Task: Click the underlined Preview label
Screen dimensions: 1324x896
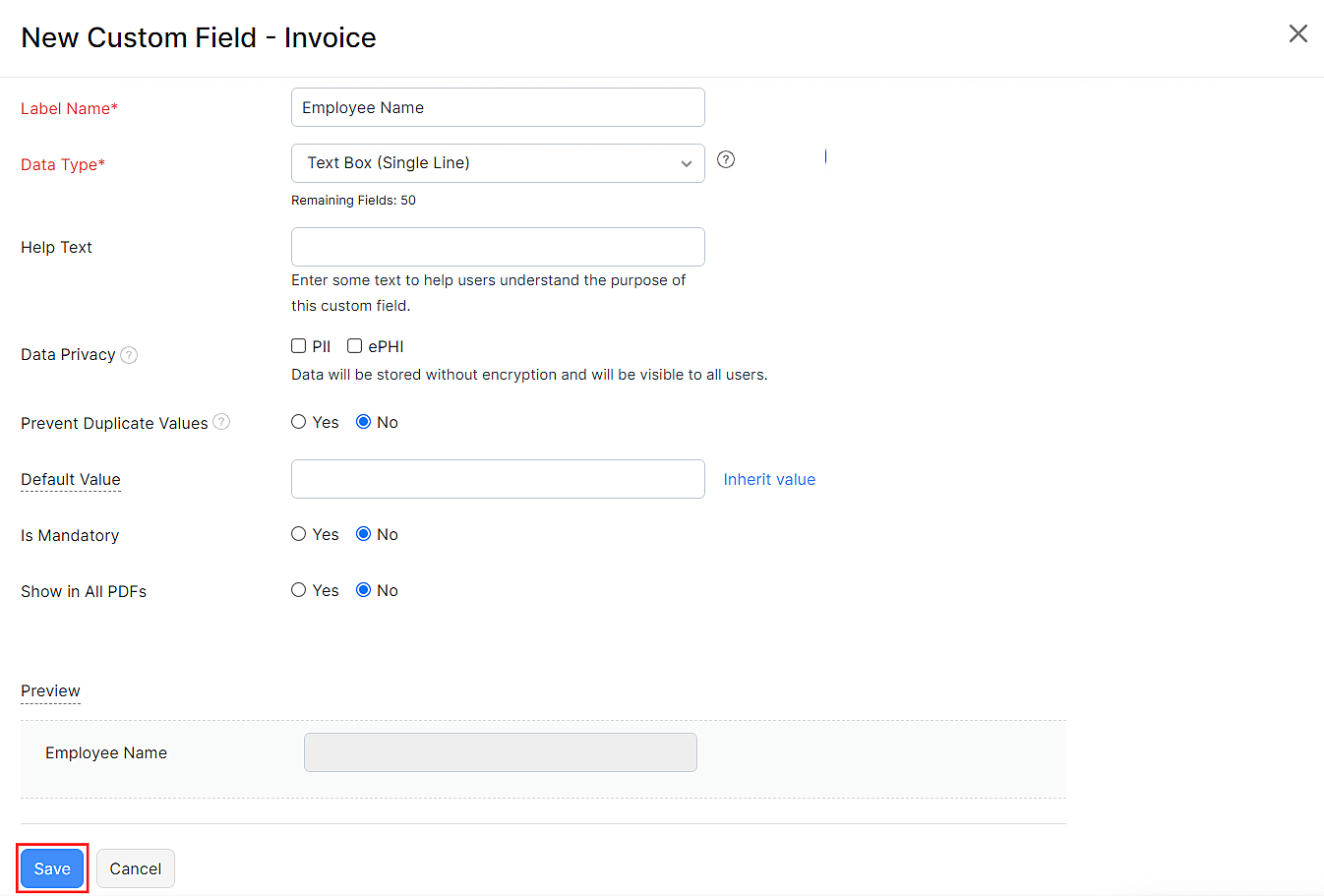Action: click(49, 690)
